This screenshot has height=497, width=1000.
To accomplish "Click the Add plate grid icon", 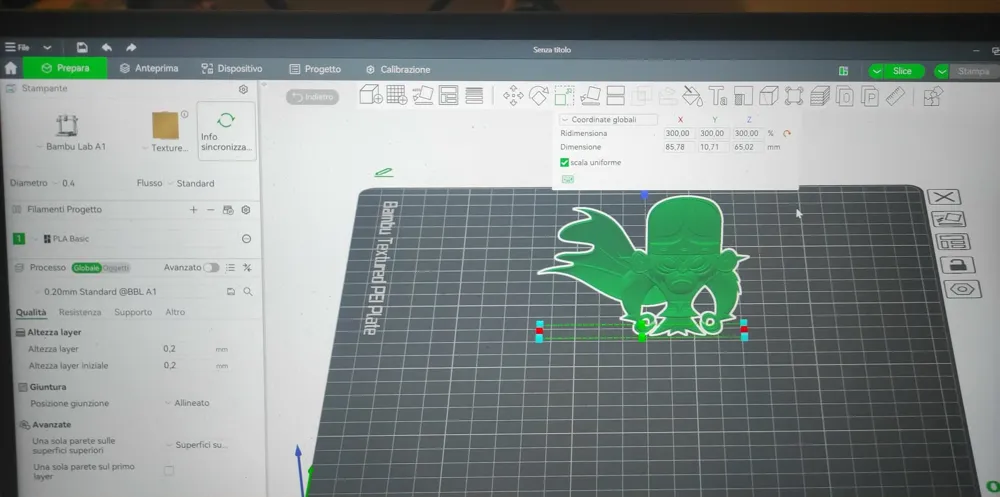I will 397,95.
